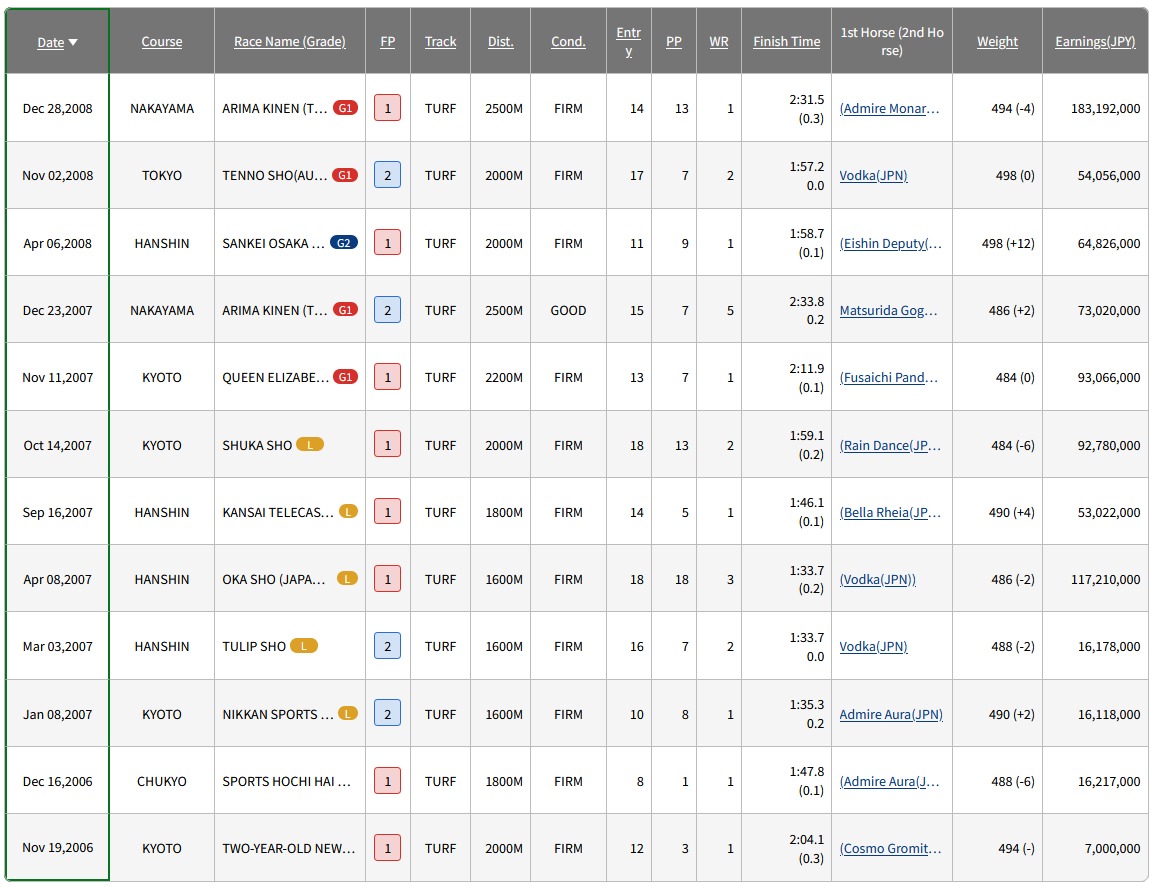
Task: Sort by Race Name (Grade) header
Action: tap(289, 42)
